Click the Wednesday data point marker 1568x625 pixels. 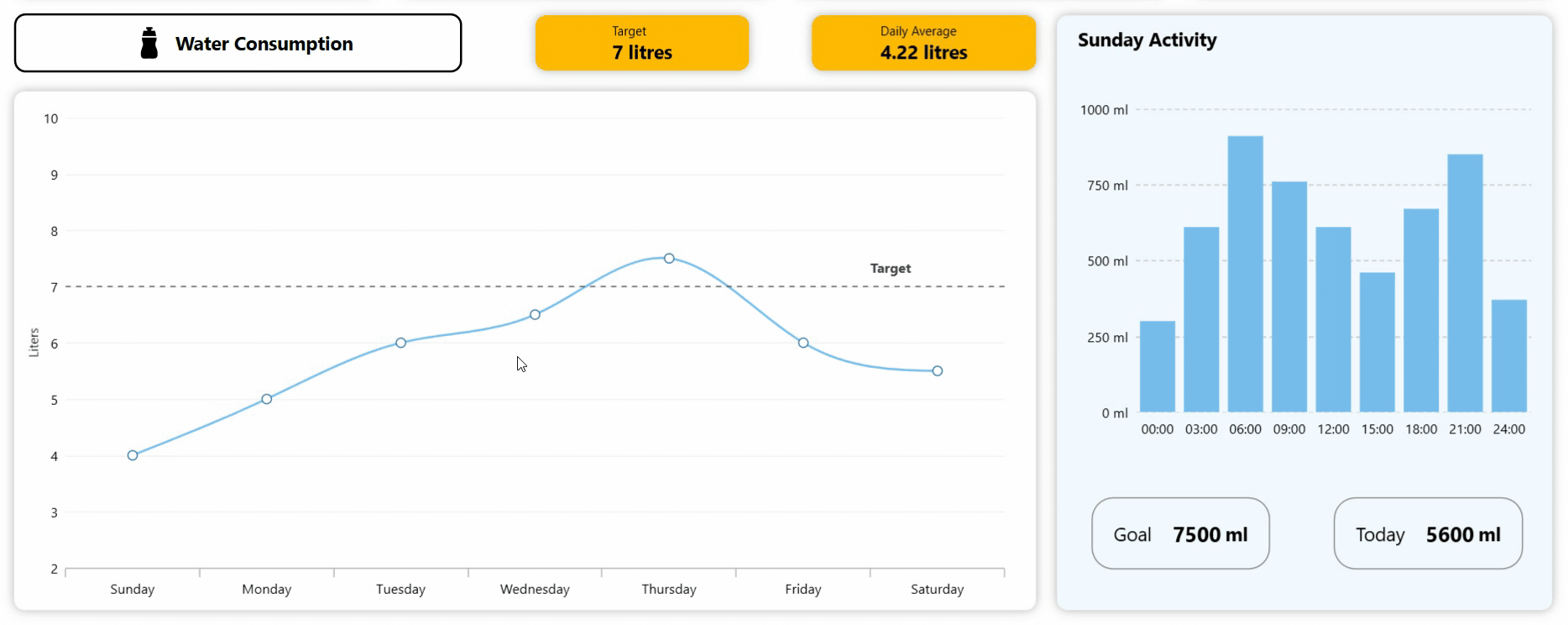pos(534,314)
